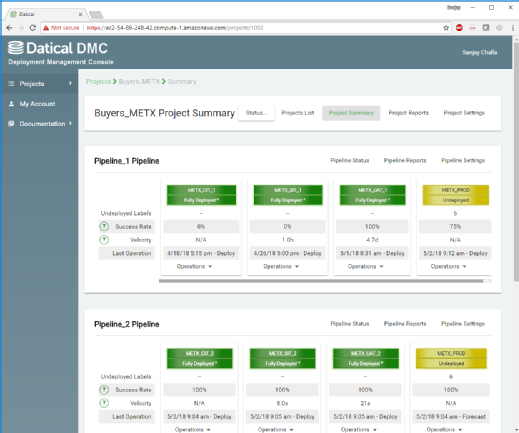Open Operations dropdown for METX_UAT_2

coord(359,429)
